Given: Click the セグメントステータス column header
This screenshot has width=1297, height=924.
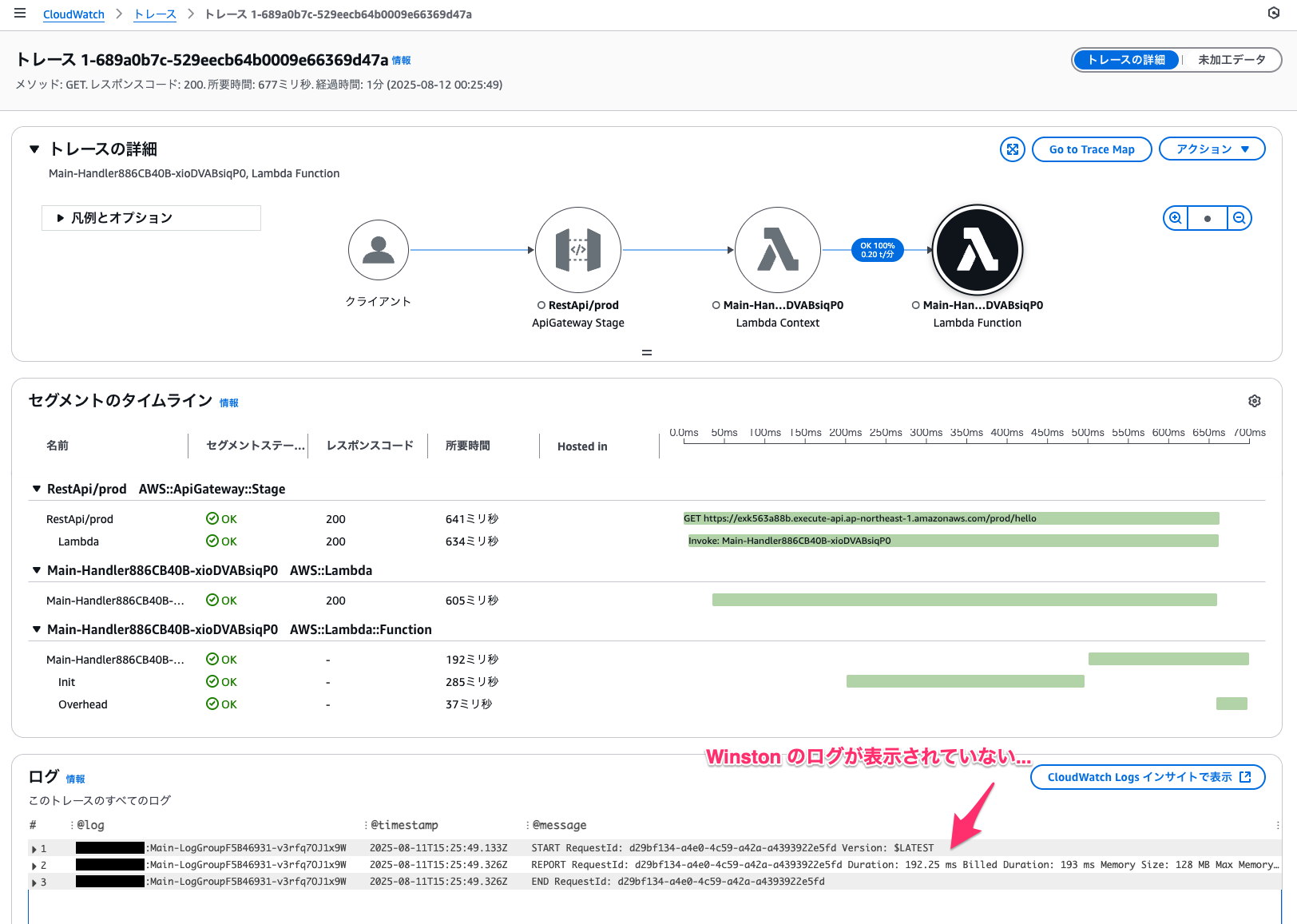Looking at the screenshot, I should click(x=256, y=446).
